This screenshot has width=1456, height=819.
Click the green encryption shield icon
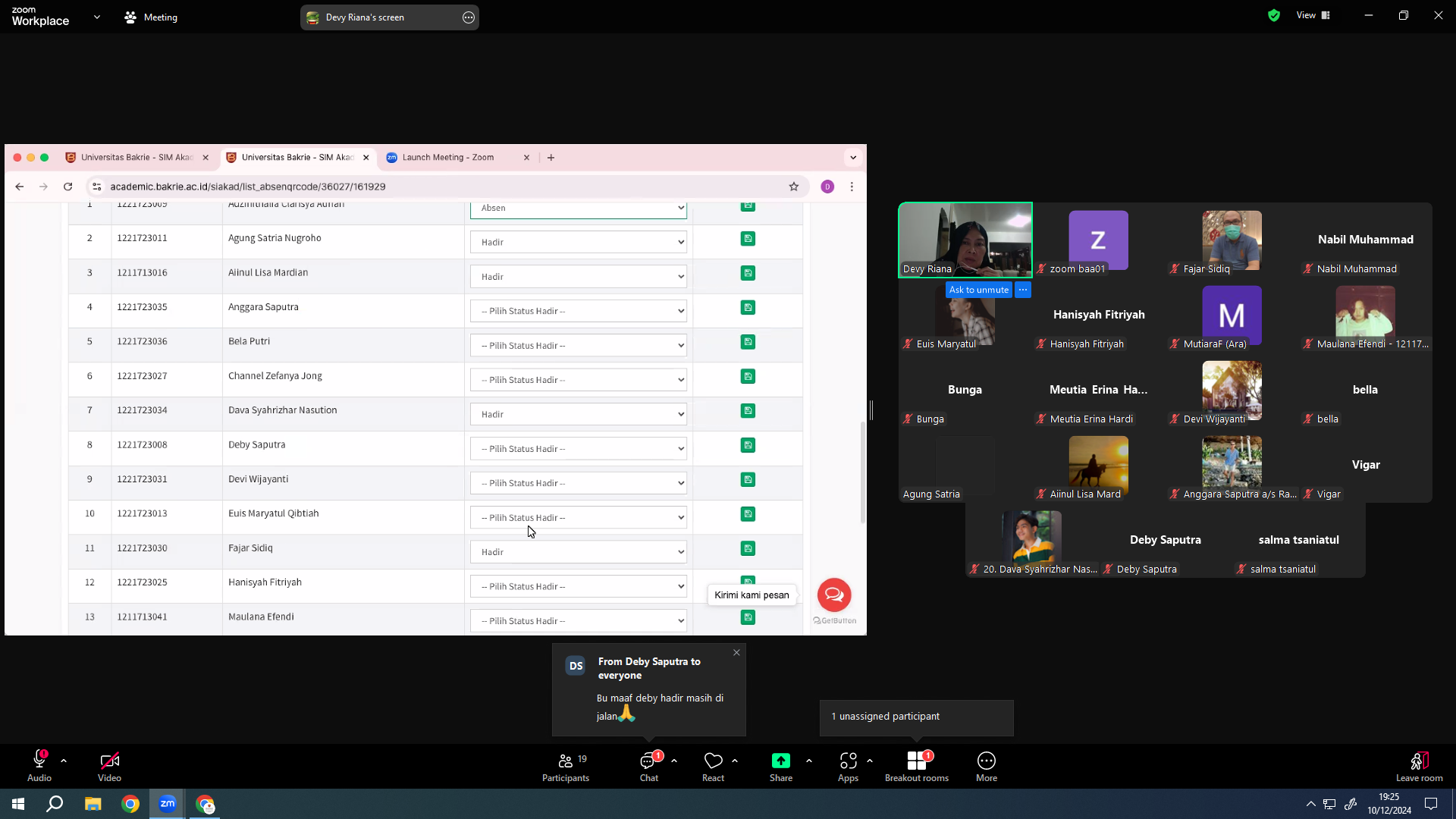pyautogui.click(x=1274, y=15)
